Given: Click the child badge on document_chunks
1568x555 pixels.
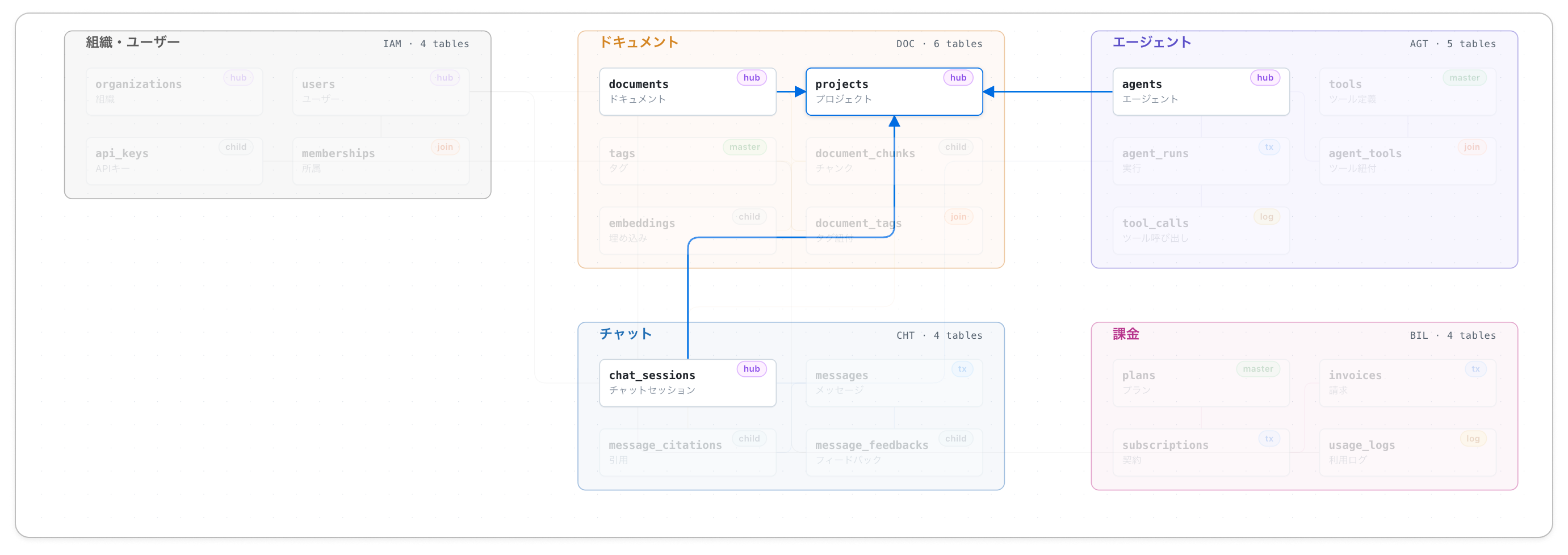Looking at the screenshot, I should (955, 146).
